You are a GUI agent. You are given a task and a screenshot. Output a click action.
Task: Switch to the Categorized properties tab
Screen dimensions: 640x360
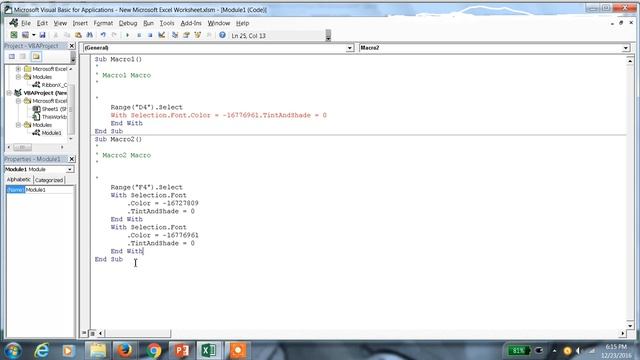(49, 180)
